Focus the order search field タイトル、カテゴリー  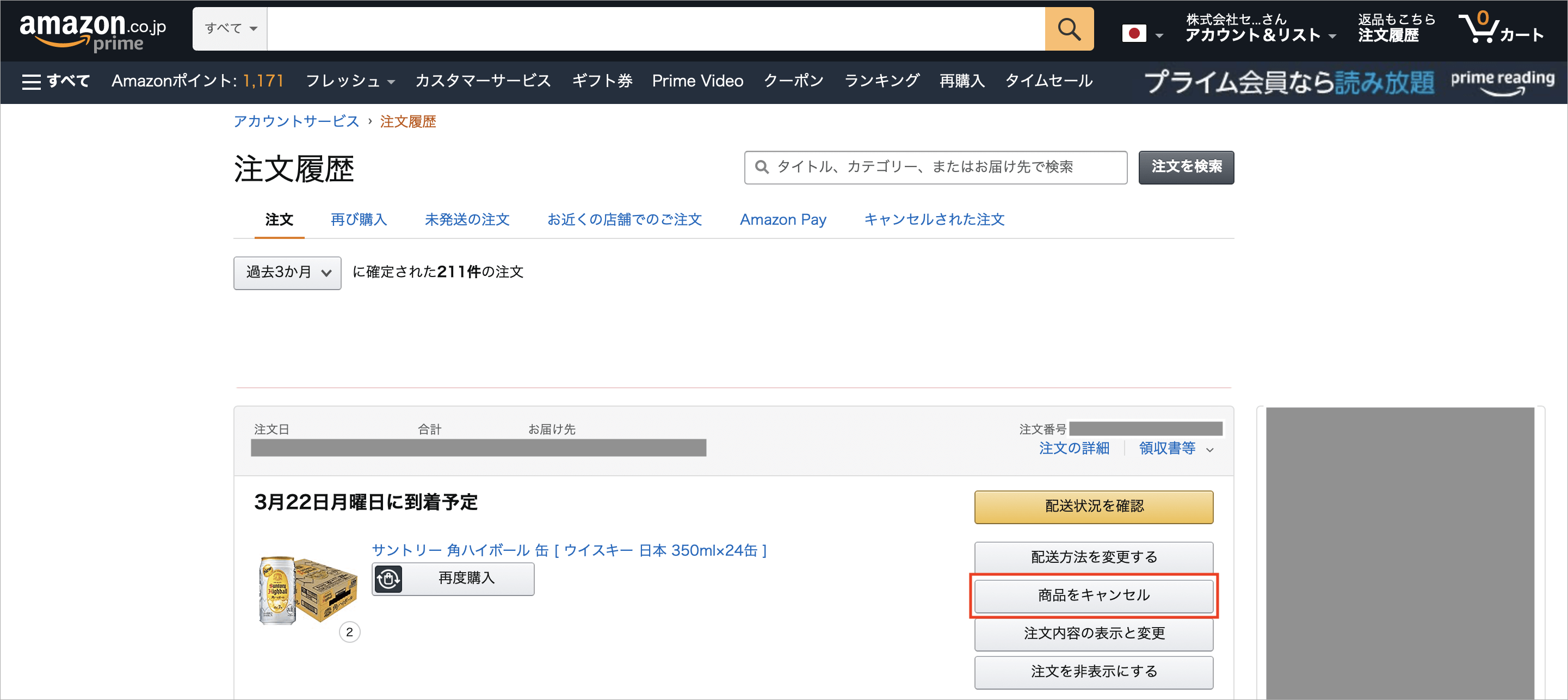(935, 167)
